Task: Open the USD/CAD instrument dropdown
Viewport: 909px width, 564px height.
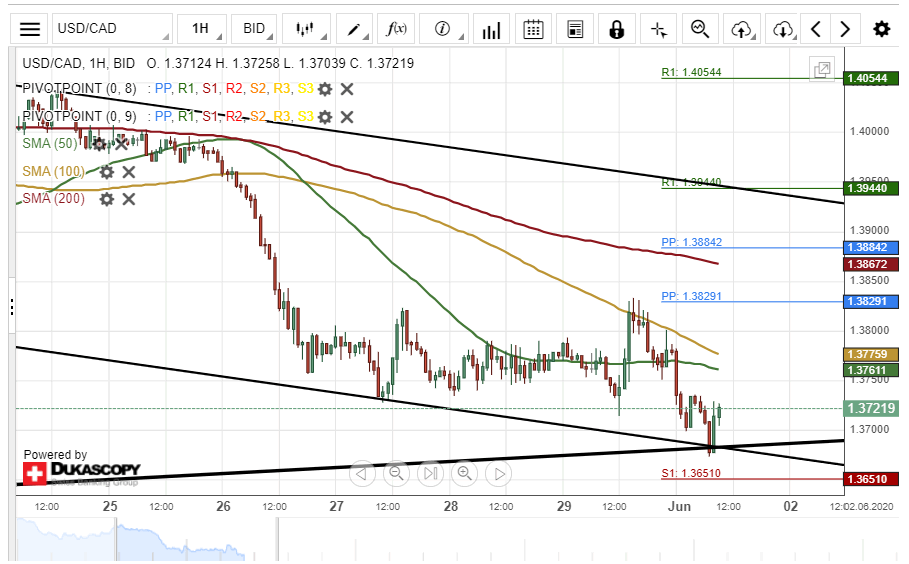Action: coord(112,29)
